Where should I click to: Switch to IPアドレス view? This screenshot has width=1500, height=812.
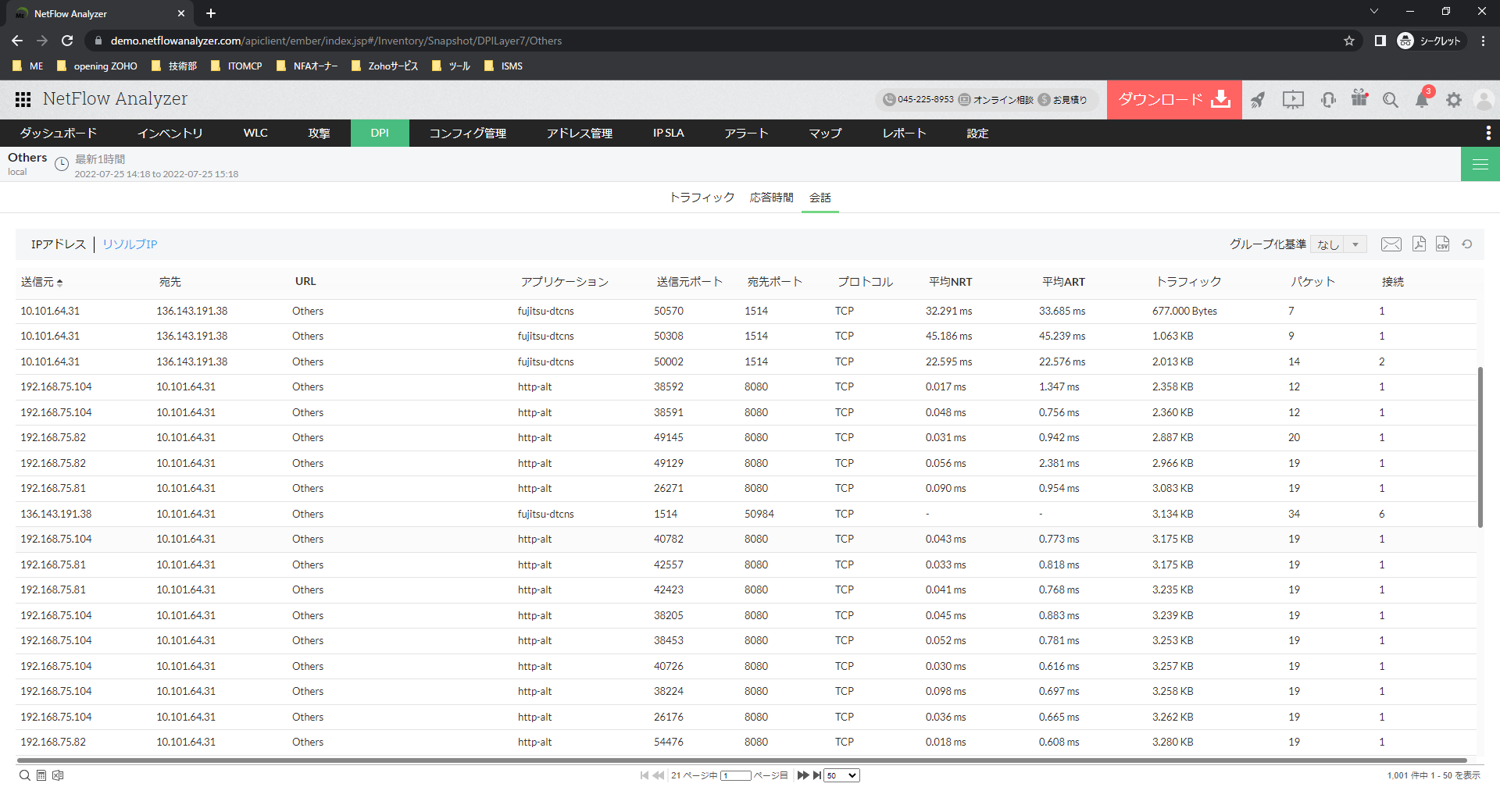[59, 244]
